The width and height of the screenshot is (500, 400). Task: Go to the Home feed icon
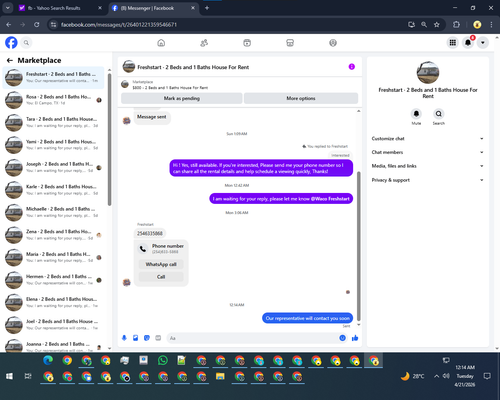[161, 43]
